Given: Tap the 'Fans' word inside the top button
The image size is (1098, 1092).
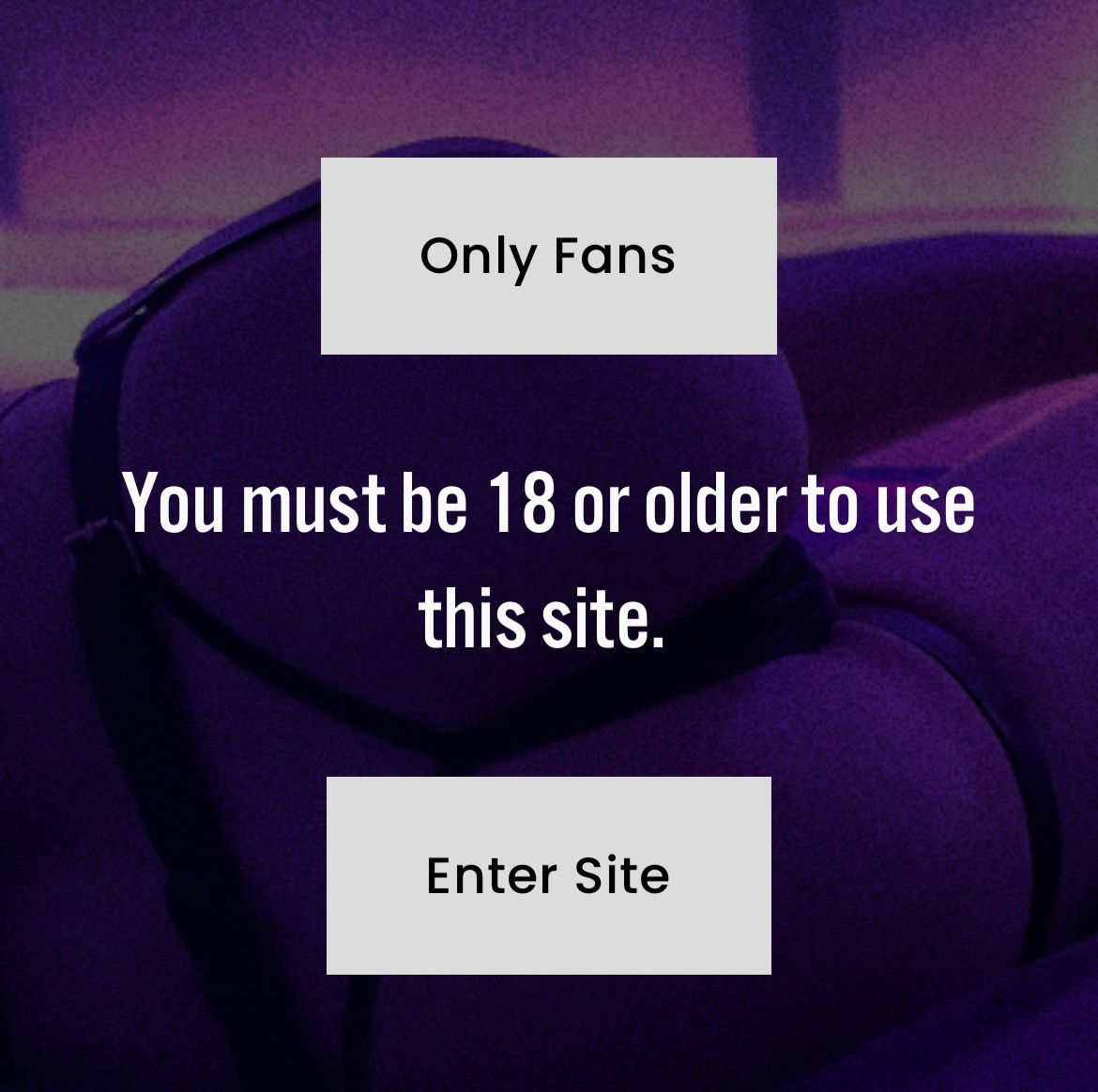Looking at the screenshot, I should pos(615,255).
